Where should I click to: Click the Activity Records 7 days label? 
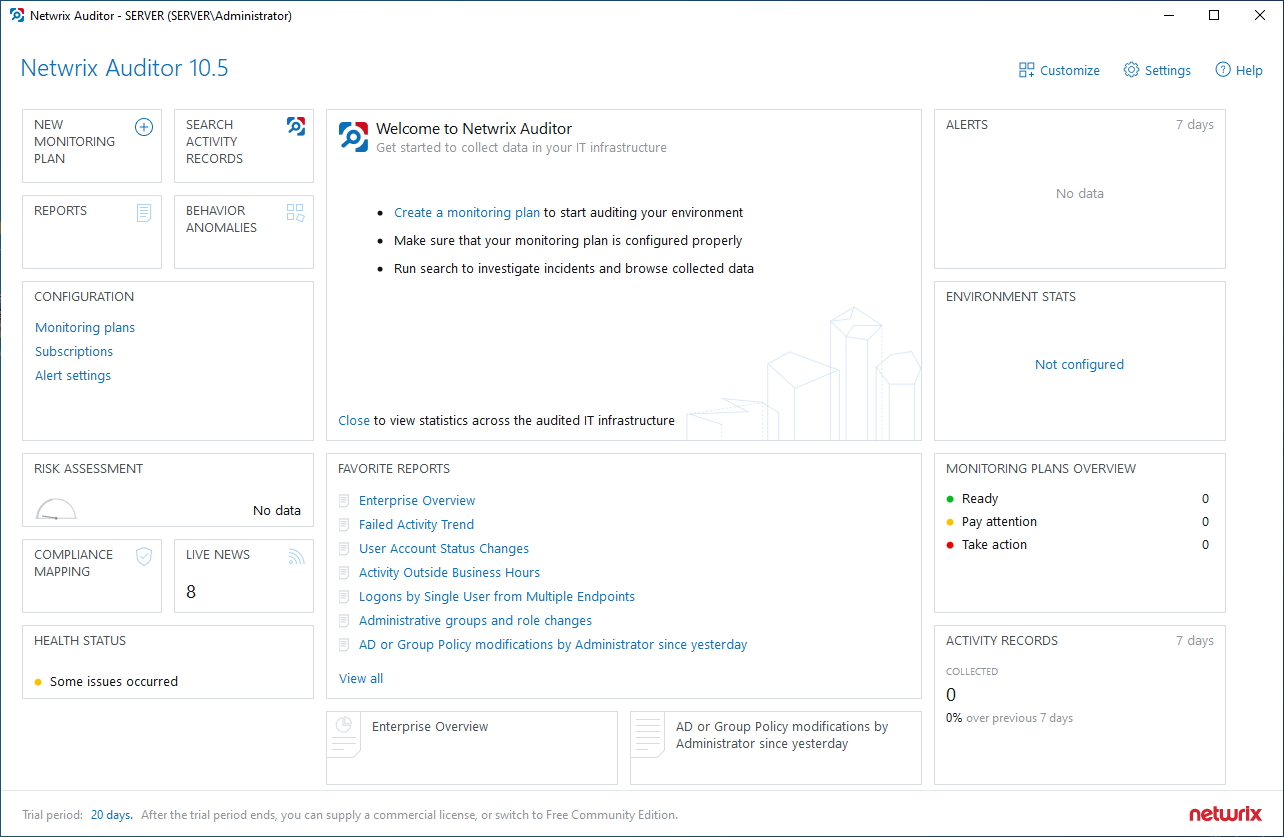pyautogui.click(x=1195, y=640)
